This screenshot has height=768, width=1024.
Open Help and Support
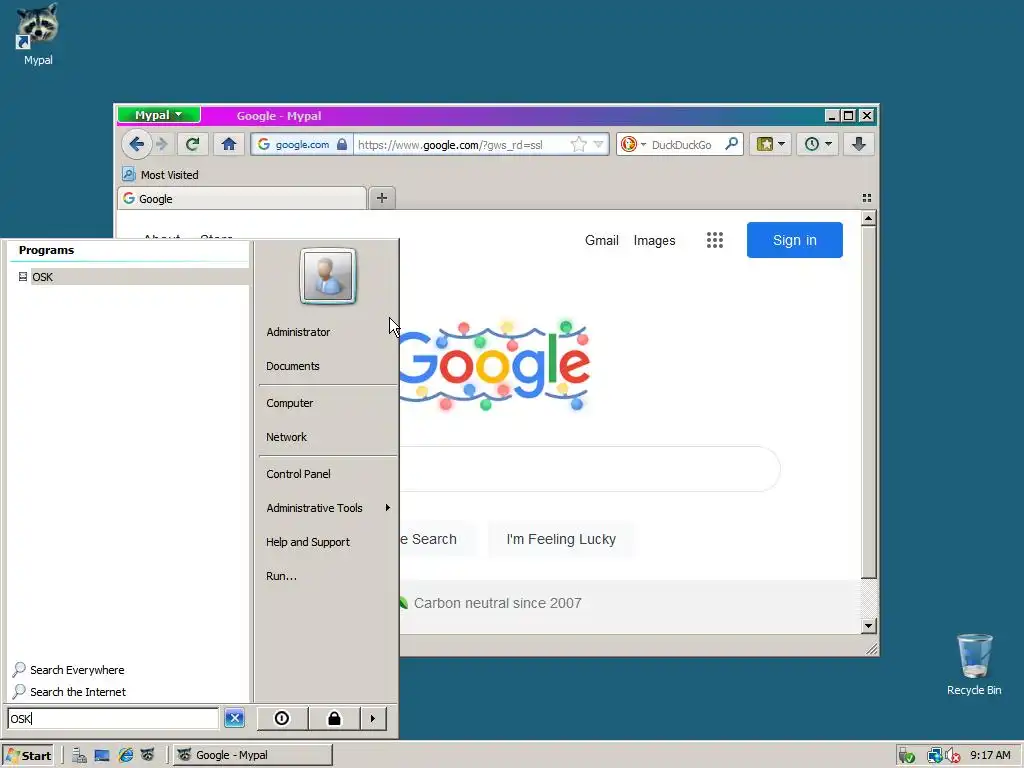[x=308, y=542]
